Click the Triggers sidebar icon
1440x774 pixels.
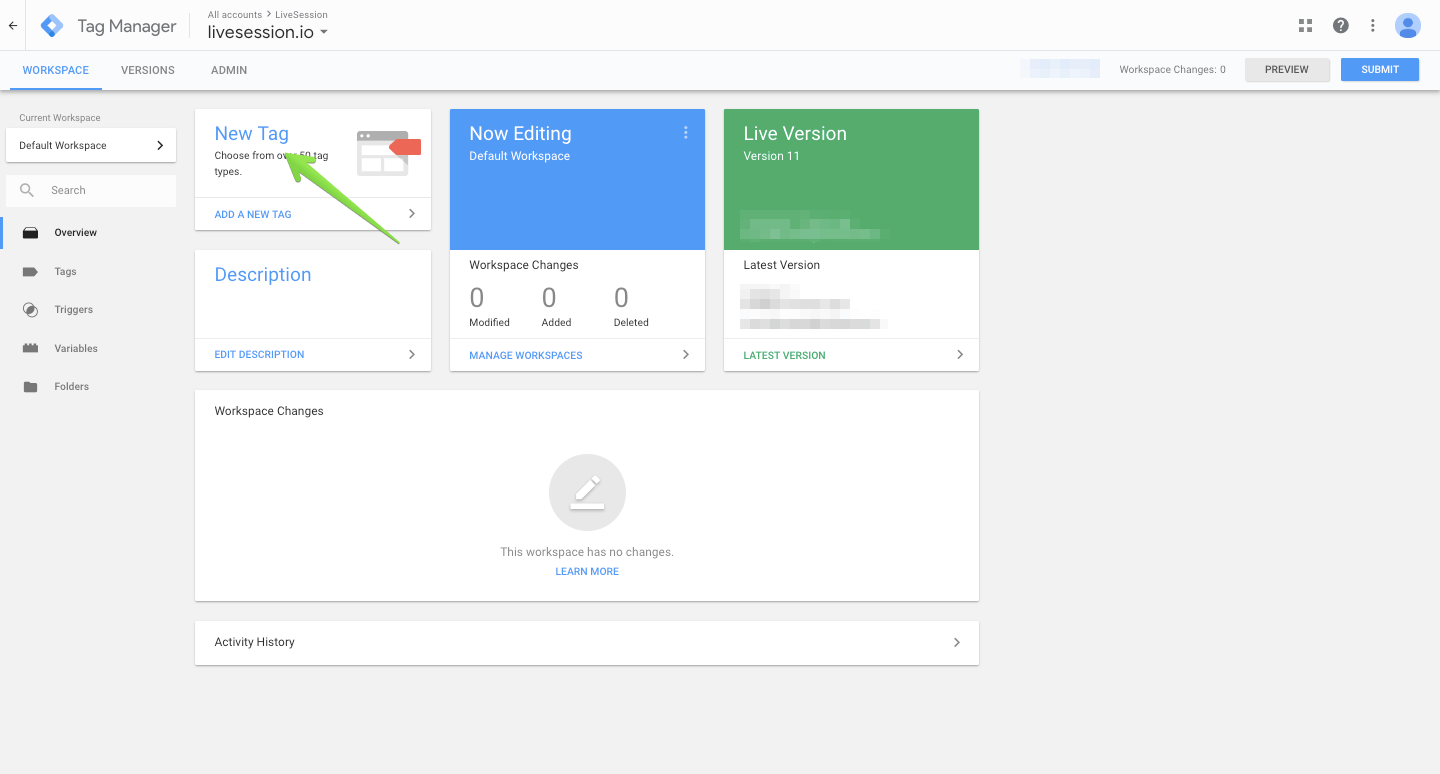[31, 310]
